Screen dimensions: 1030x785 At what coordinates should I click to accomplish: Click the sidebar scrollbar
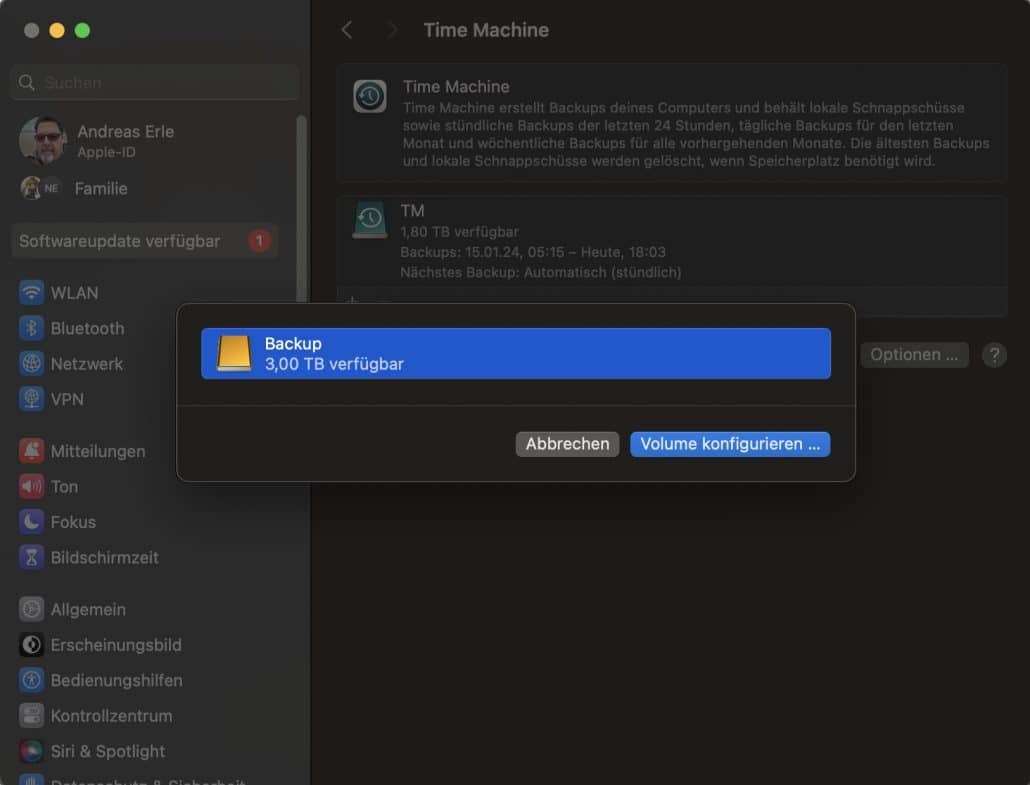(302, 210)
